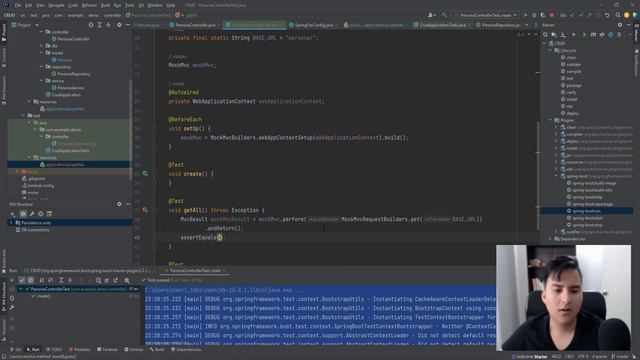The height and width of the screenshot is (360, 640).
Task: Select PersonaControllerTest.create run tab
Action: click(195, 271)
